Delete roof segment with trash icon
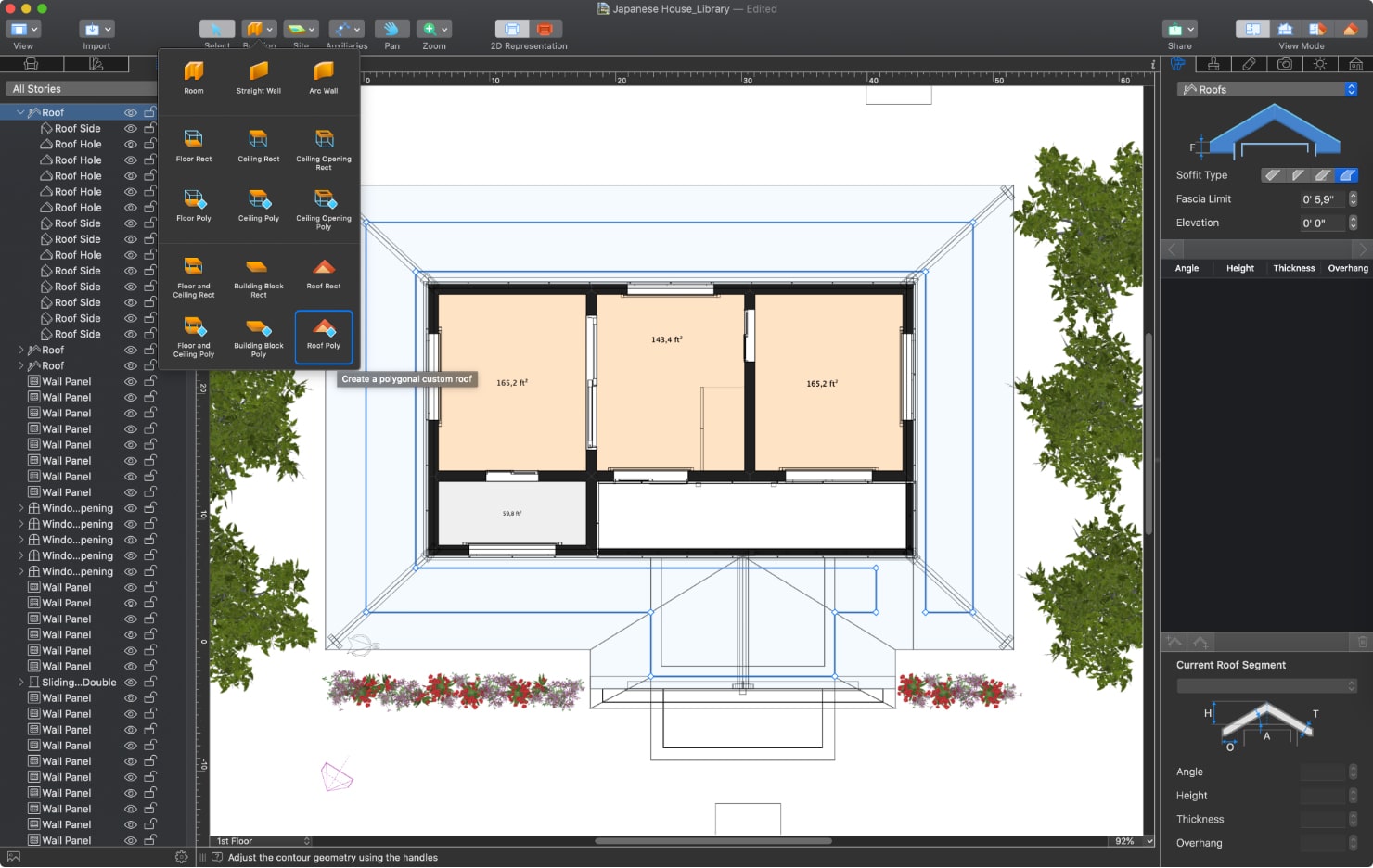Image resolution: width=1373 pixels, height=868 pixels. point(1362,642)
